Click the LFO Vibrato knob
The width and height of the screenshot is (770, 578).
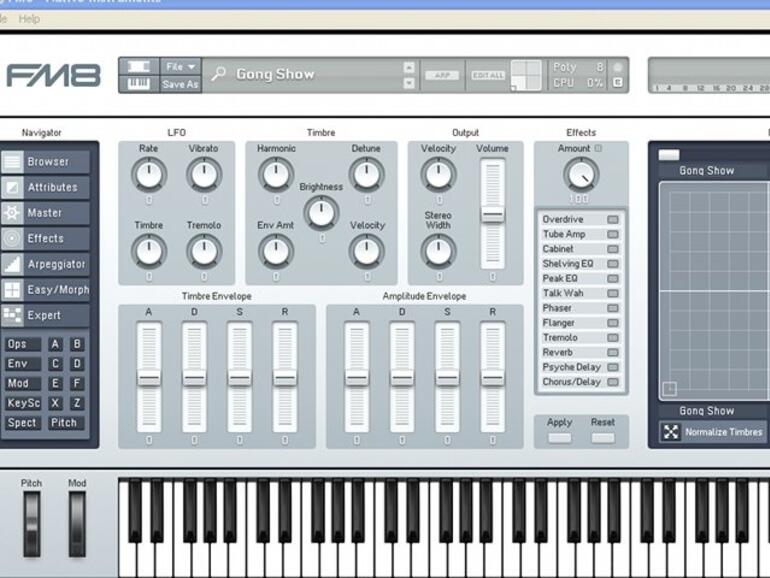click(204, 175)
